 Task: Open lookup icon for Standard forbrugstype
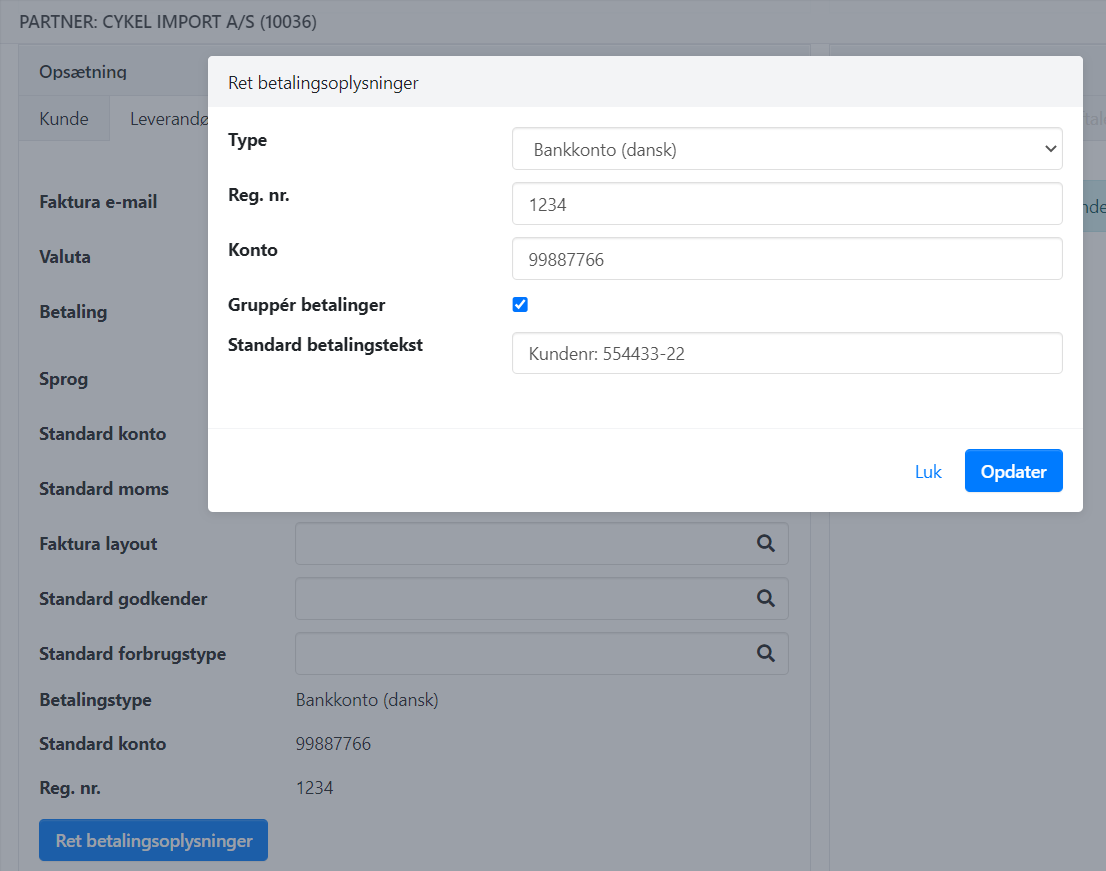point(765,653)
